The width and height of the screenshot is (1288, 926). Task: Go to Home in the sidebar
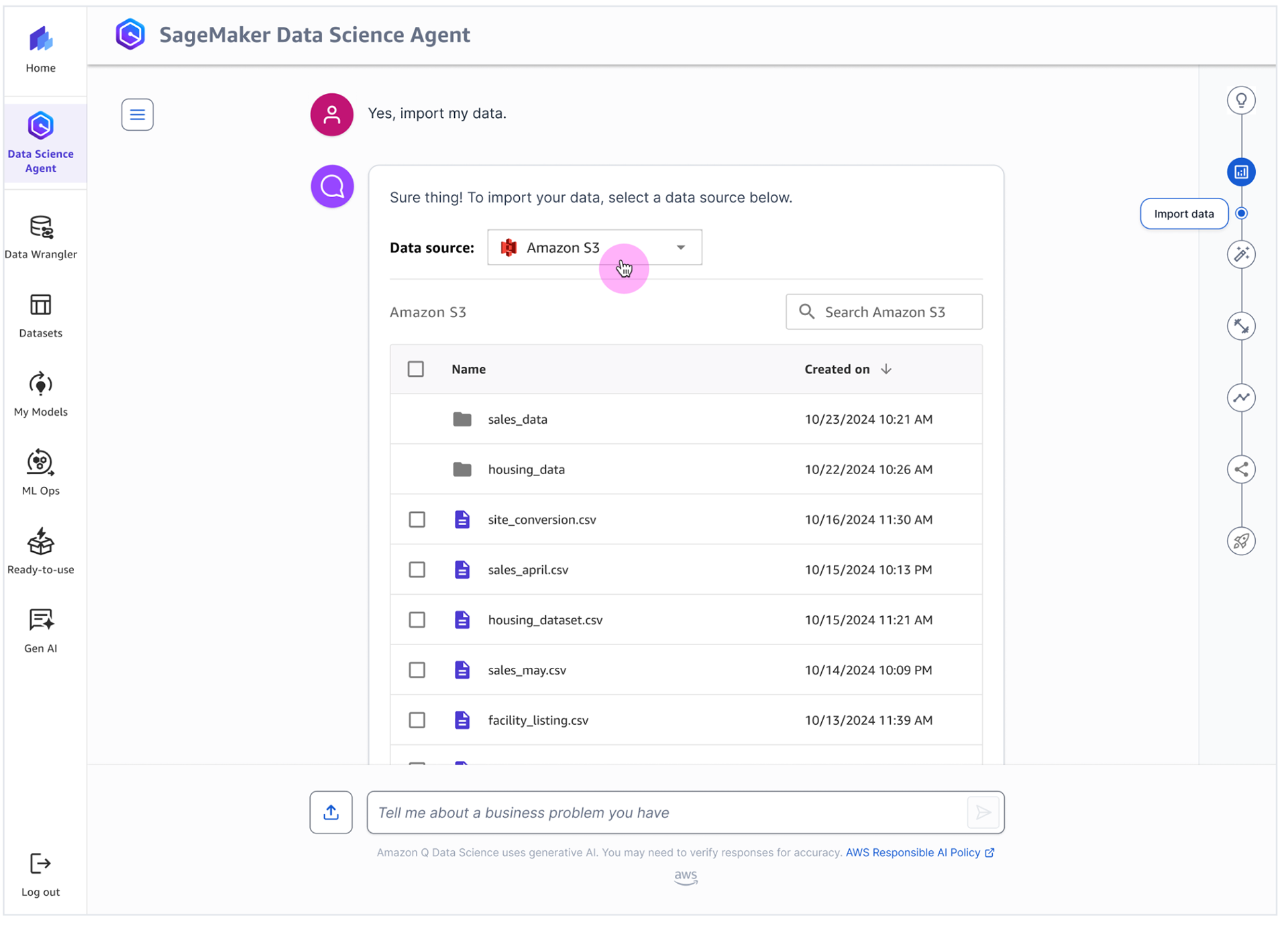click(x=41, y=50)
